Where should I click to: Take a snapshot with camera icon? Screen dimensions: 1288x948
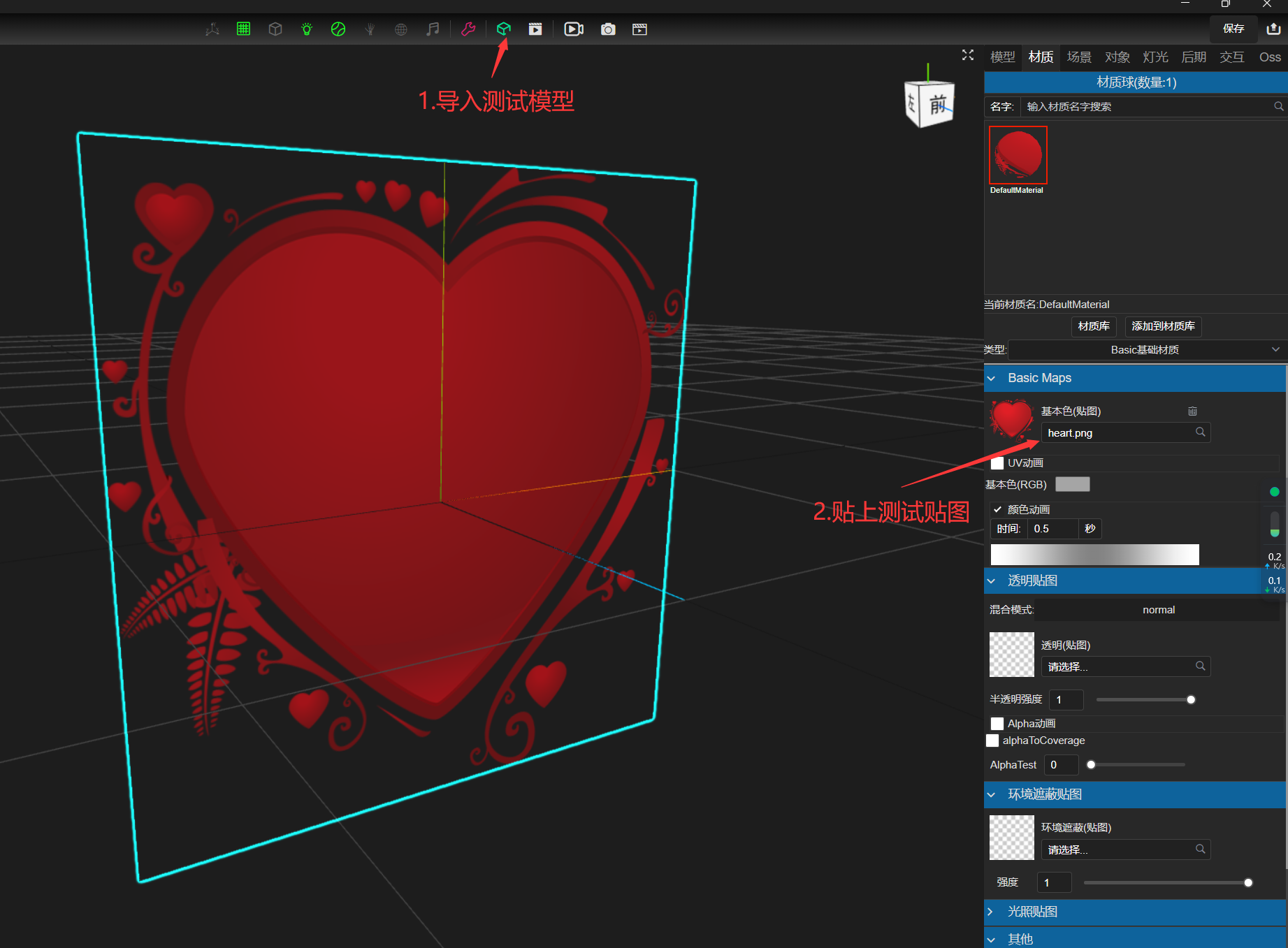click(x=608, y=29)
